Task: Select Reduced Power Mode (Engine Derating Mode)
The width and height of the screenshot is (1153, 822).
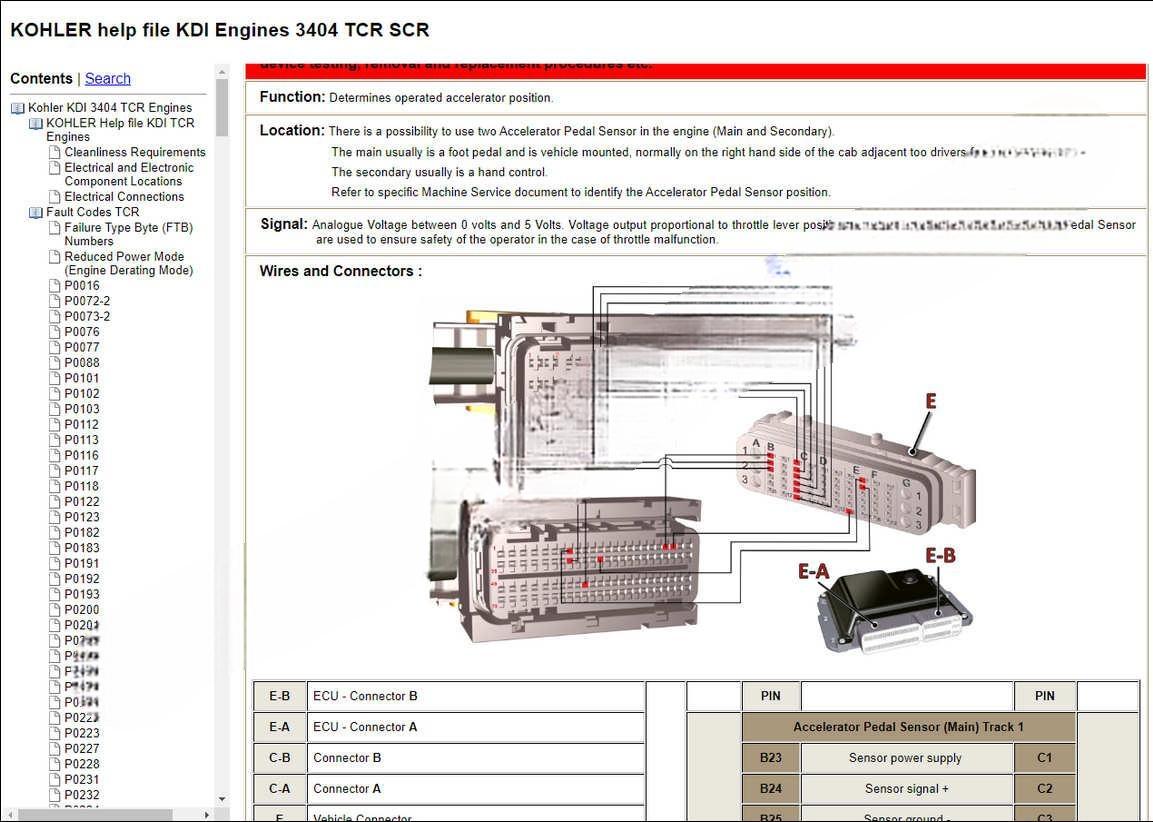Action: click(128, 263)
